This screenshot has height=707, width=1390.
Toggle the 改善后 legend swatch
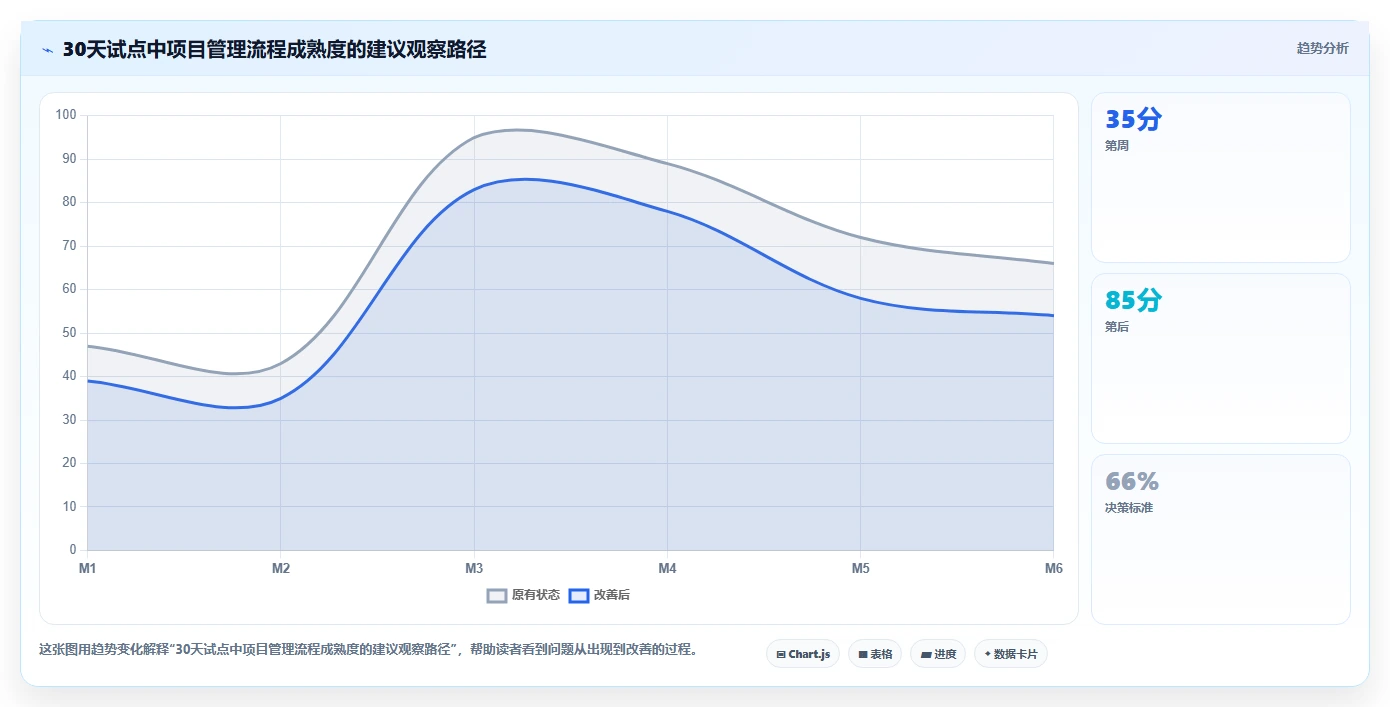[x=578, y=595]
